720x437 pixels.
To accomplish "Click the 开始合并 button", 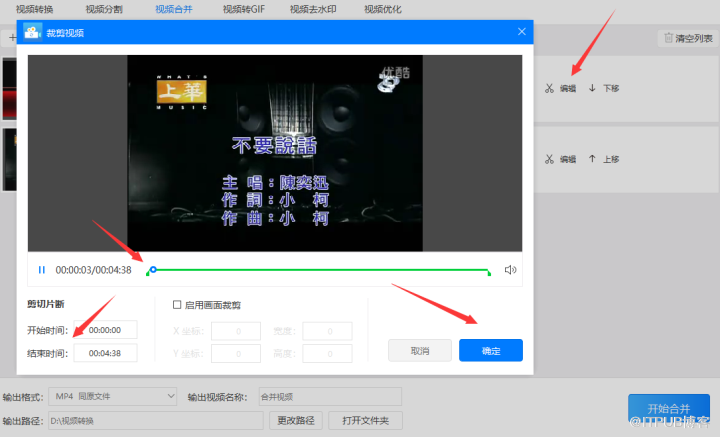I will click(668, 408).
